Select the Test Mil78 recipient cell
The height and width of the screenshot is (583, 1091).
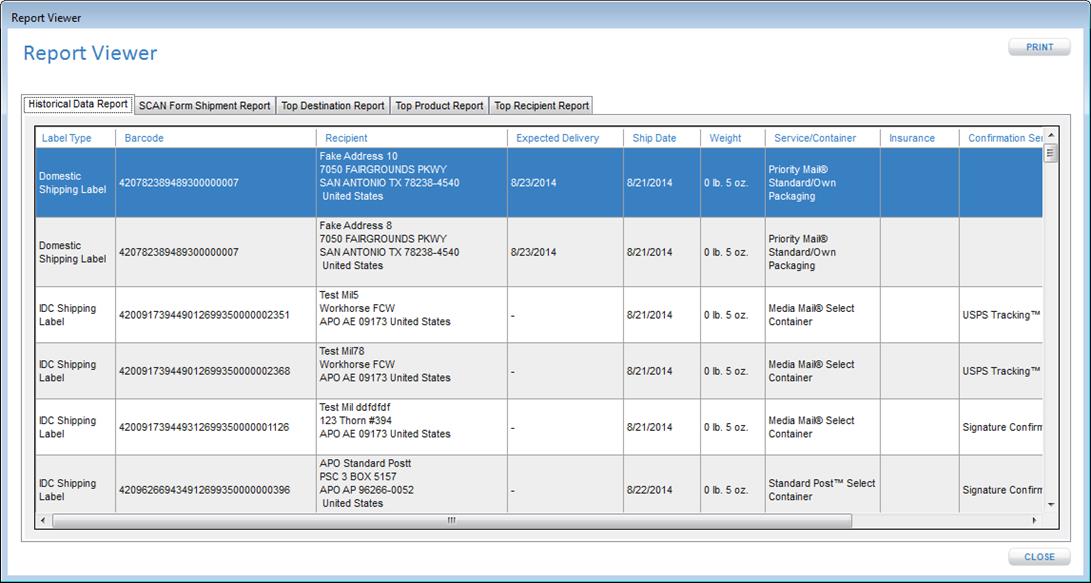(411, 371)
